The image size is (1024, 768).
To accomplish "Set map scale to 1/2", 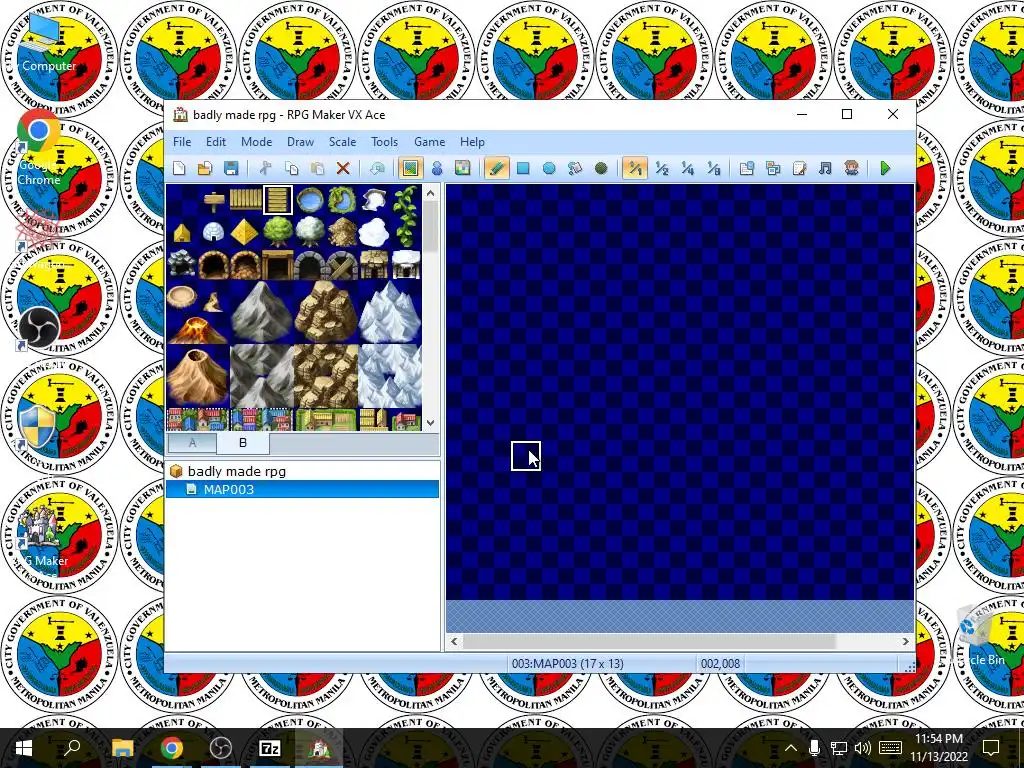I will pyautogui.click(x=662, y=168).
